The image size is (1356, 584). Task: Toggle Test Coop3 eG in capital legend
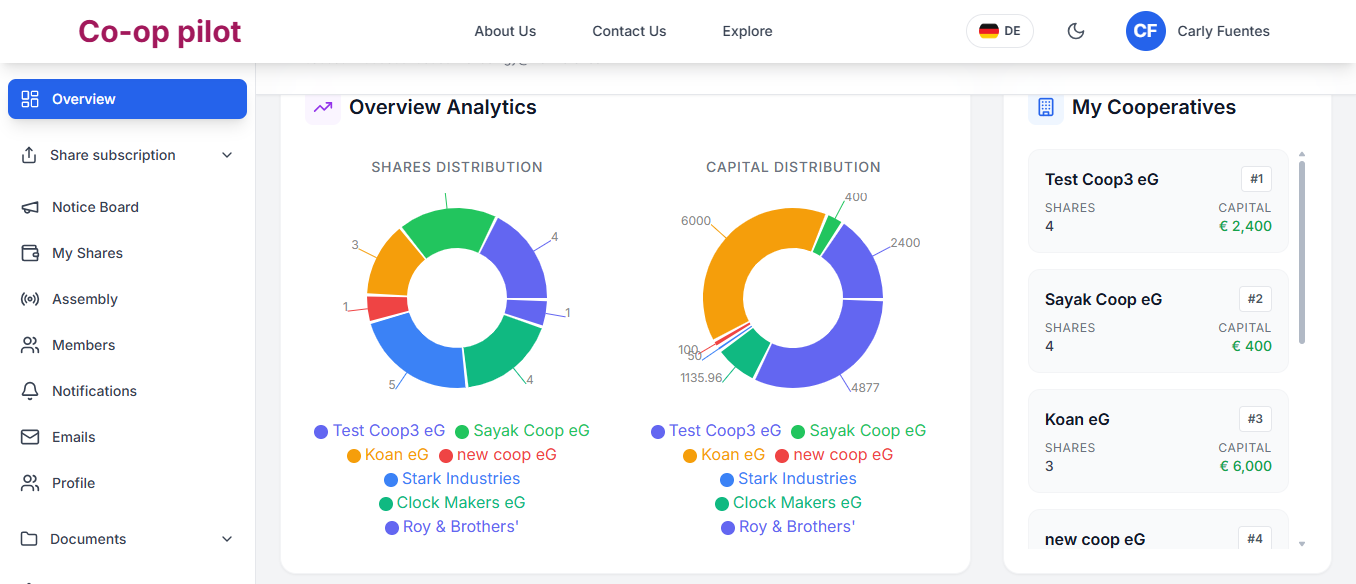716,431
